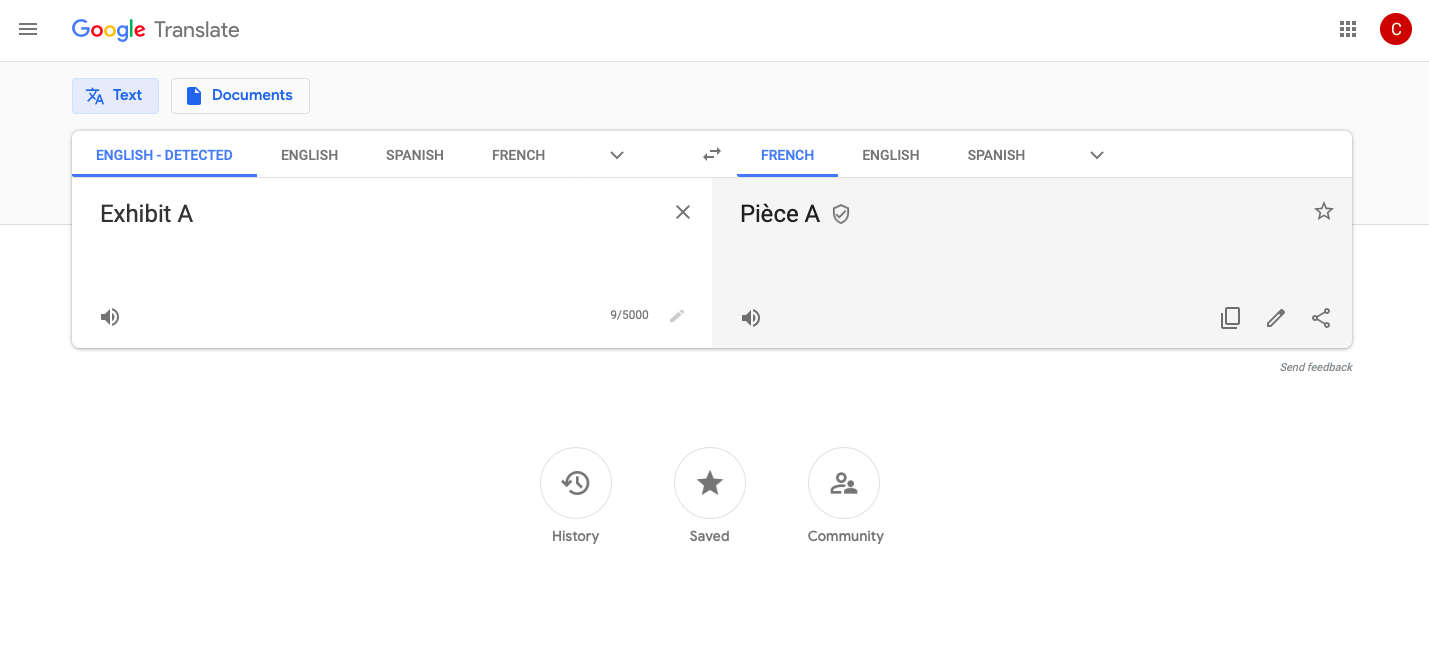Expand the source language list

(x=617, y=155)
